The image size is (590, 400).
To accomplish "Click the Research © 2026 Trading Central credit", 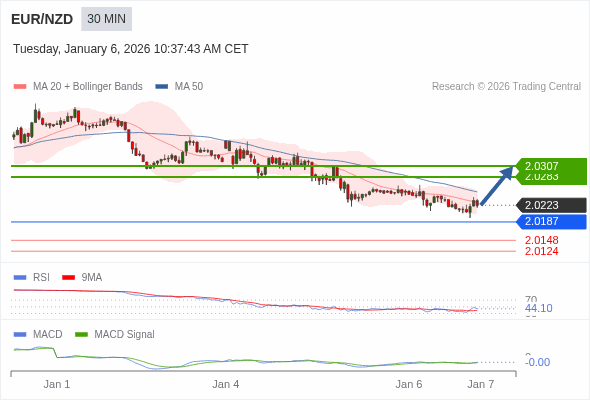I will [x=506, y=87].
